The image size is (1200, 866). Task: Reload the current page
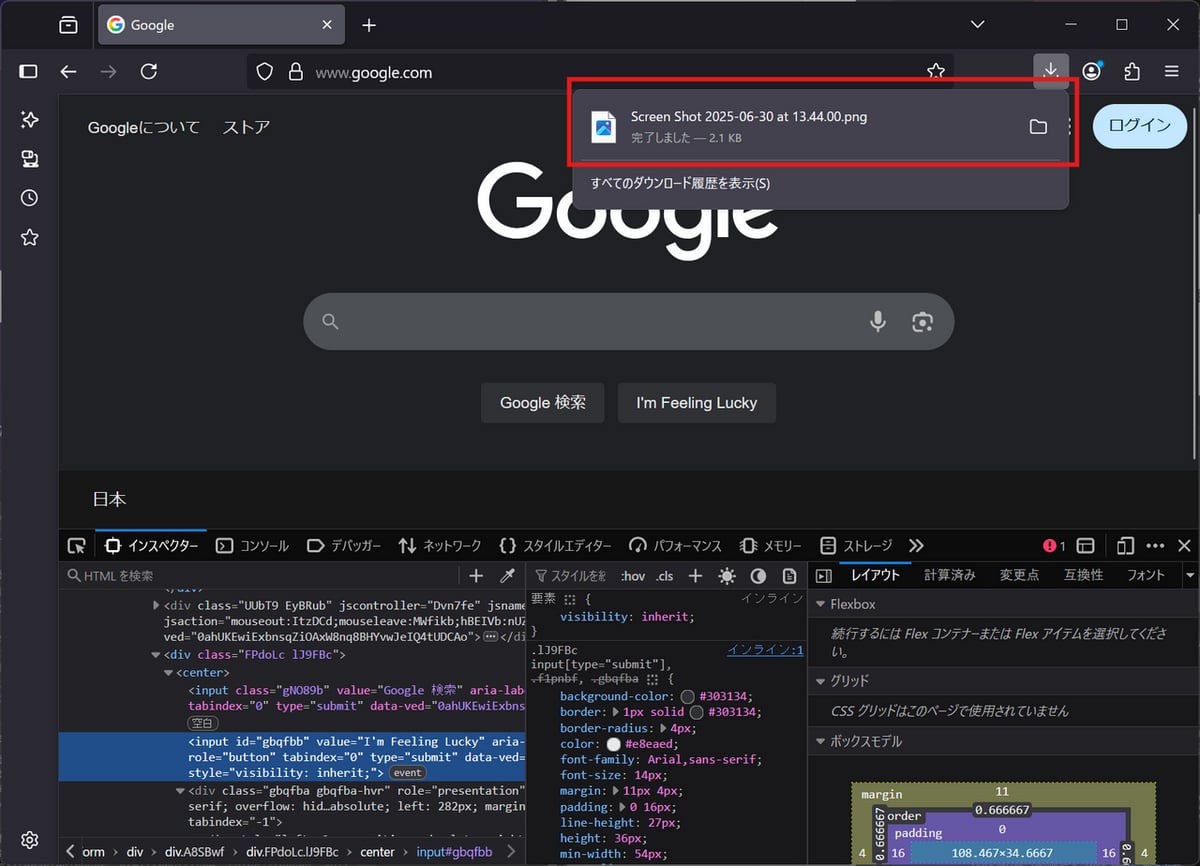point(149,72)
